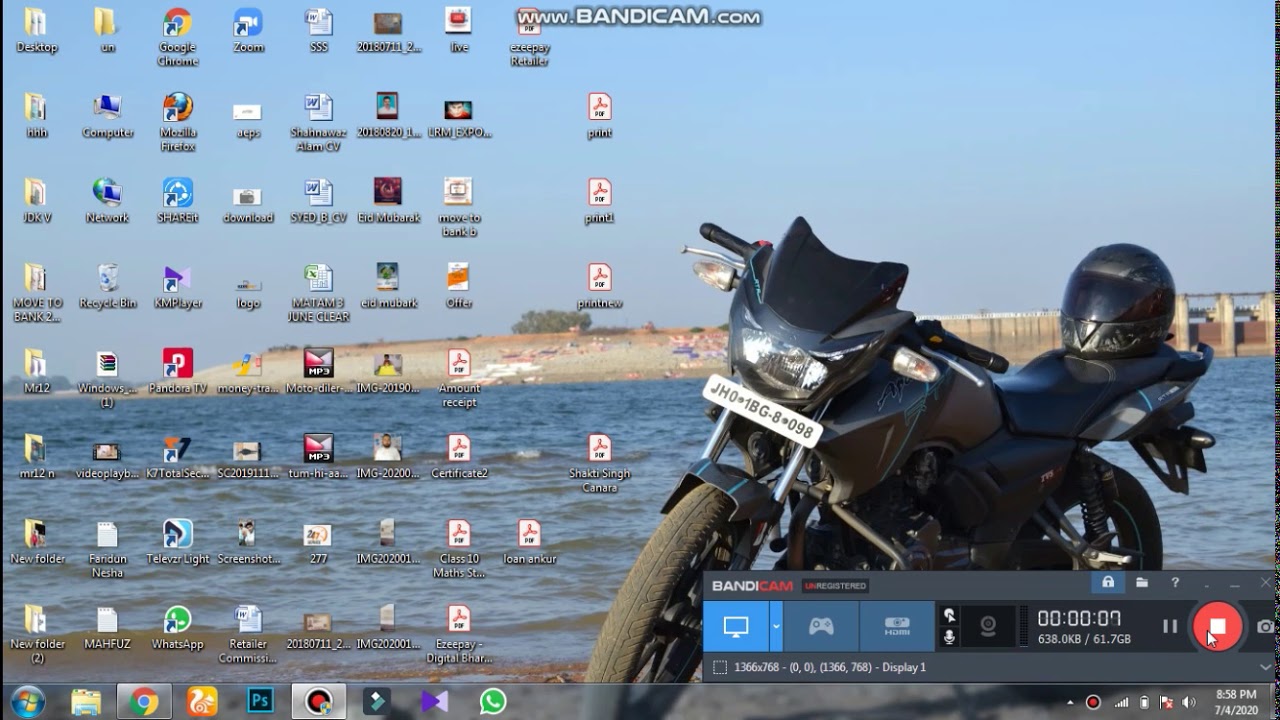Pause the Bandicam recording

[1170, 627]
